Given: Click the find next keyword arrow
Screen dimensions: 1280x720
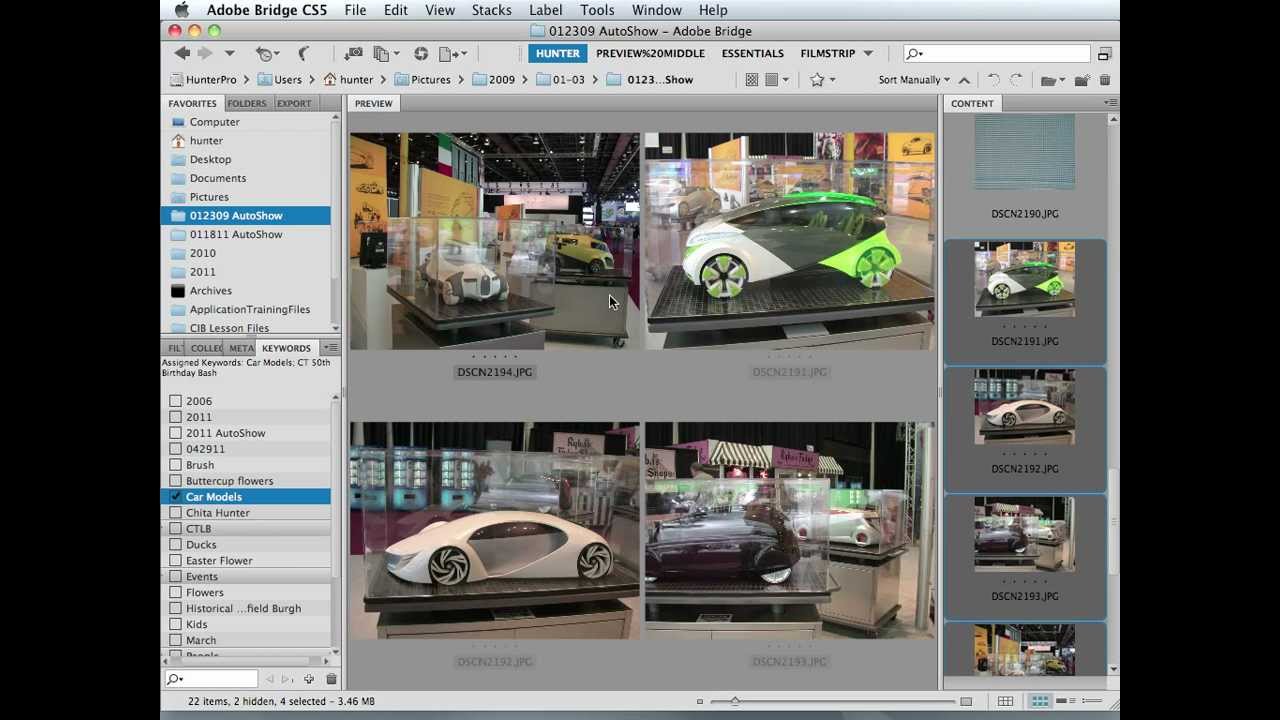Looking at the screenshot, I should (287, 679).
